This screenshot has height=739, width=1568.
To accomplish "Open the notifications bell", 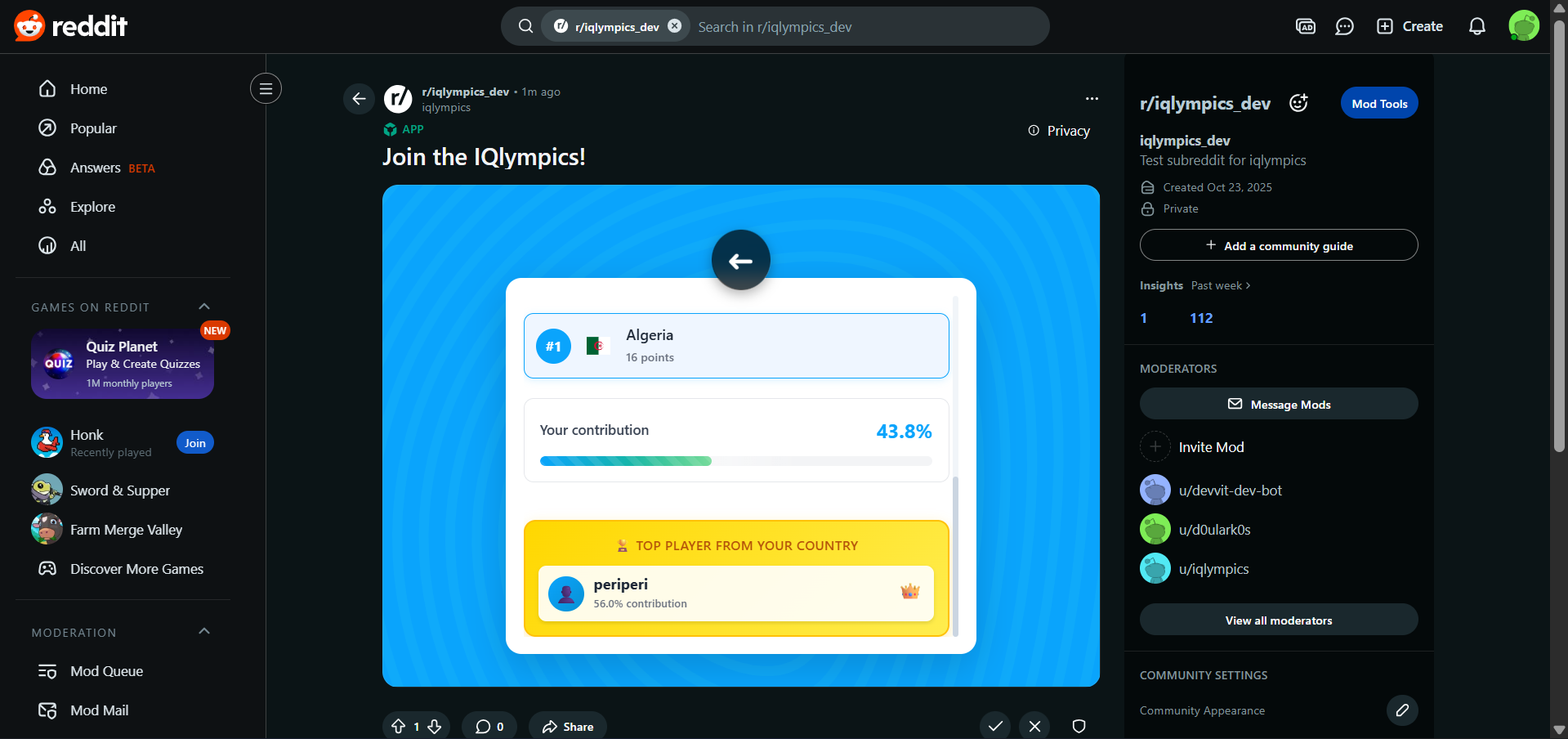I will (x=1476, y=26).
